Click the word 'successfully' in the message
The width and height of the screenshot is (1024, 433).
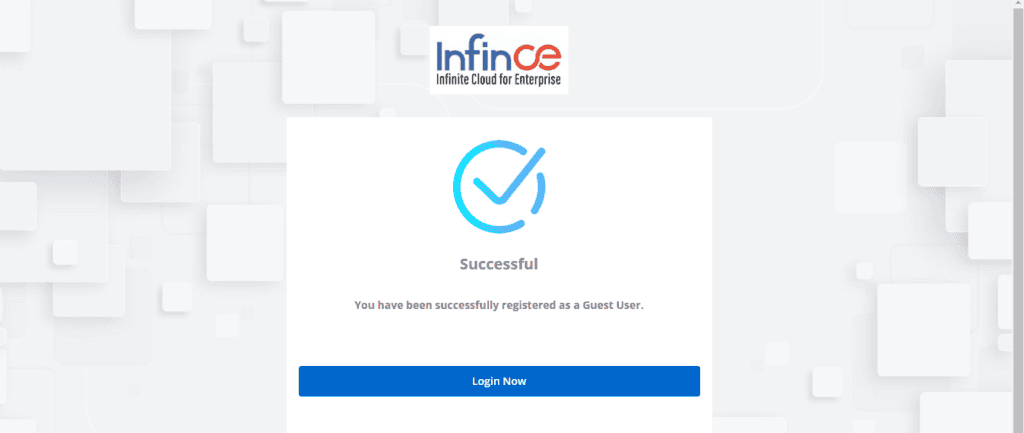click(467, 305)
